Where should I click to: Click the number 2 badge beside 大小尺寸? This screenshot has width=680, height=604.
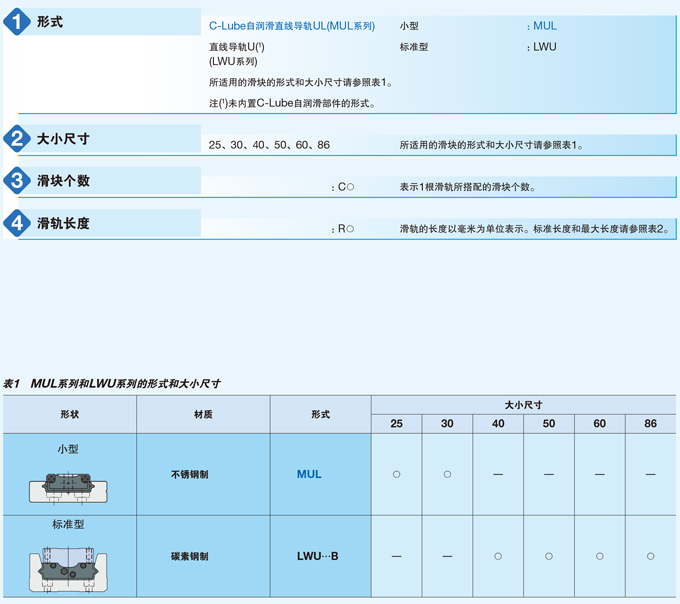(17, 139)
